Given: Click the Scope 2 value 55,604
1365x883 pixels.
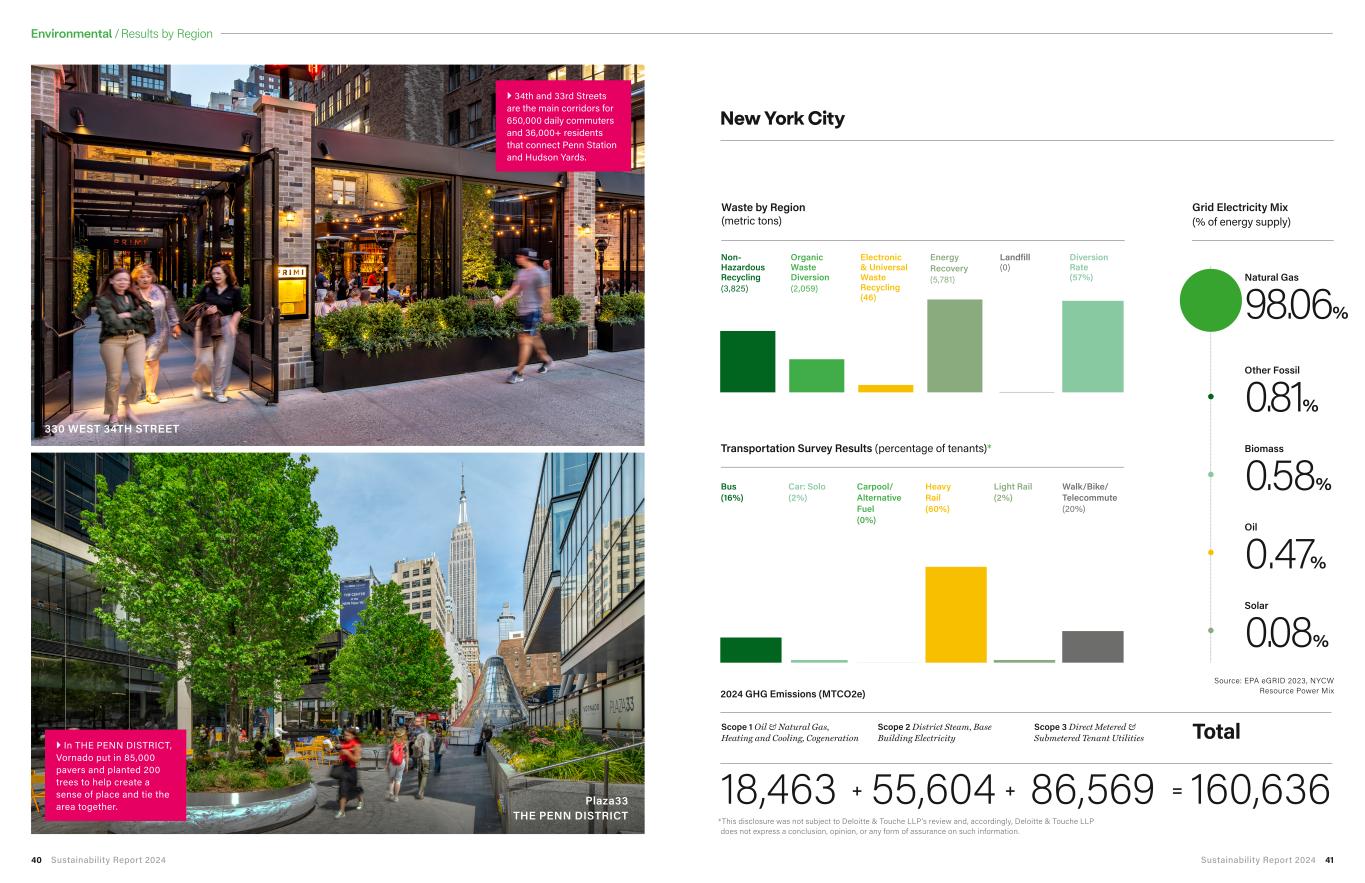Looking at the screenshot, I should point(933,790).
